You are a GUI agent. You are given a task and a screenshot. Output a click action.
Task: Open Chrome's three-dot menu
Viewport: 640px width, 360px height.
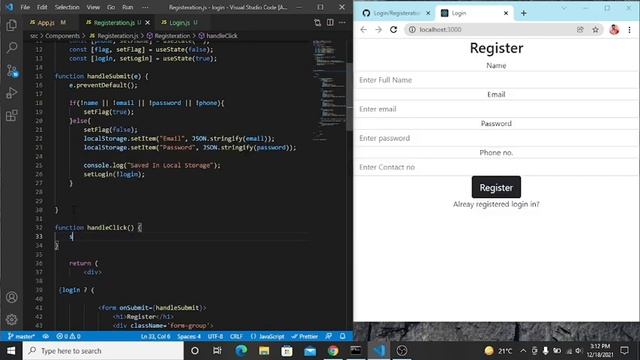[x=629, y=29]
